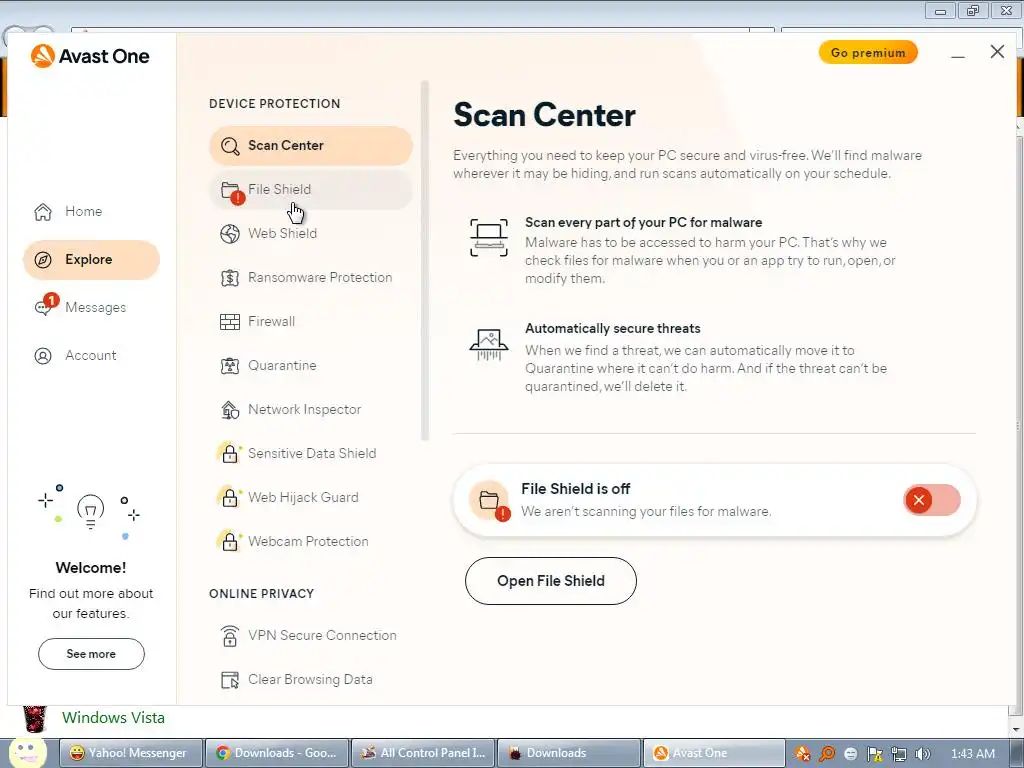Viewport: 1024px width, 768px height.
Task: Click the Go premium button
Action: (868, 53)
